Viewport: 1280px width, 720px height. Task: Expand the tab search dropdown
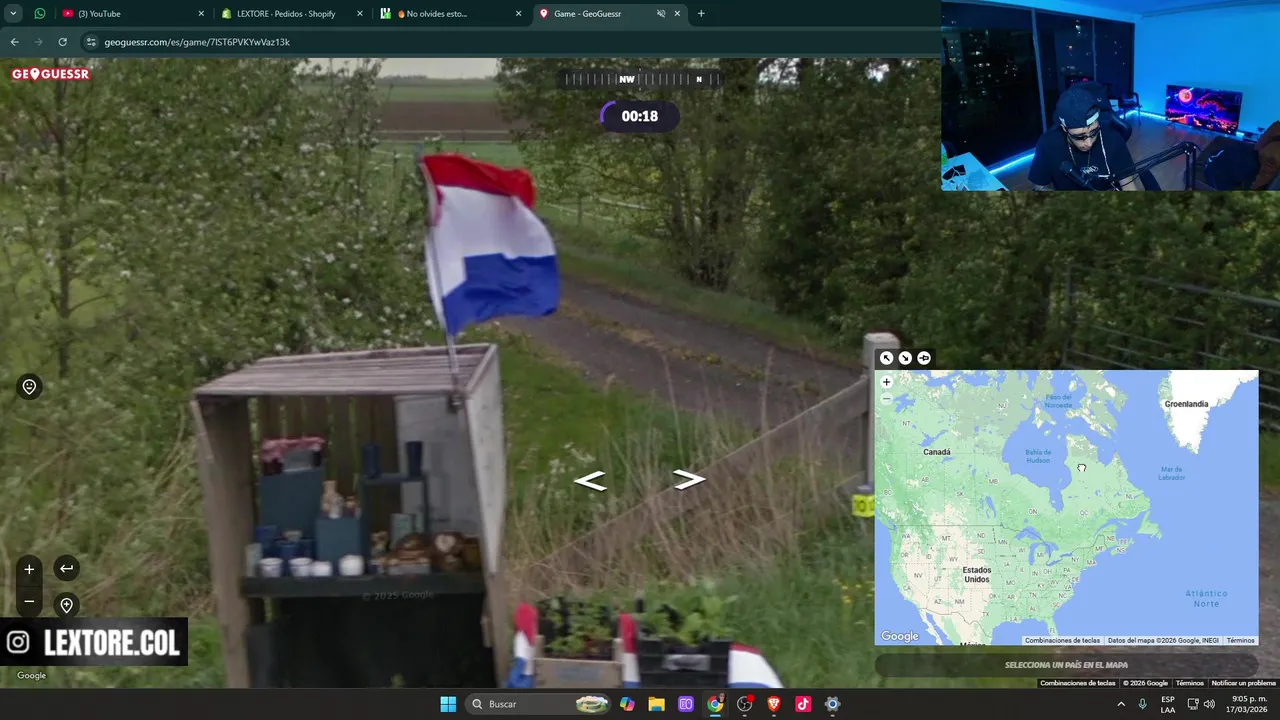(x=13, y=14)
